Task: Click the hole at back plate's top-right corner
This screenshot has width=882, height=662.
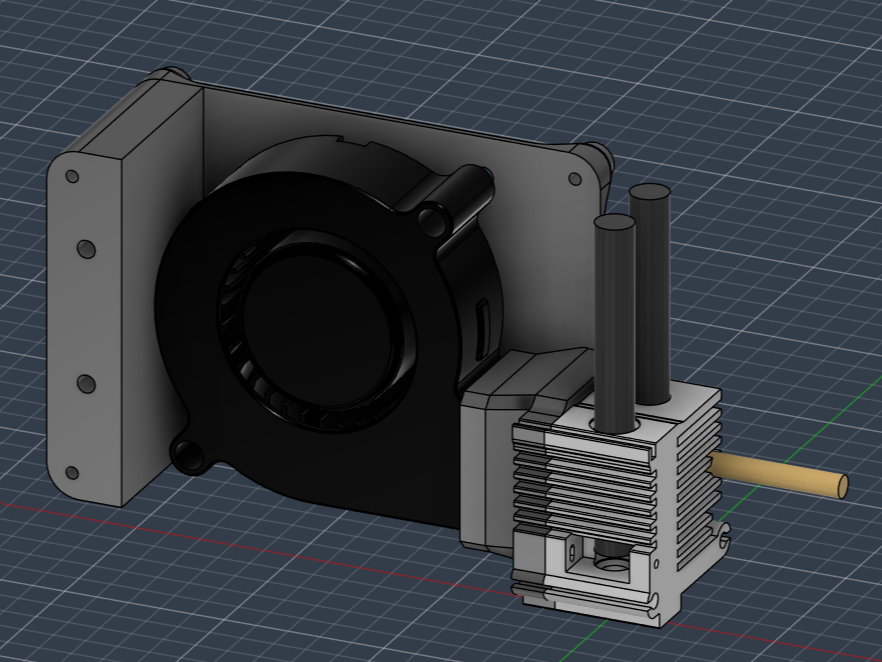Action: (x=575, y=179)
